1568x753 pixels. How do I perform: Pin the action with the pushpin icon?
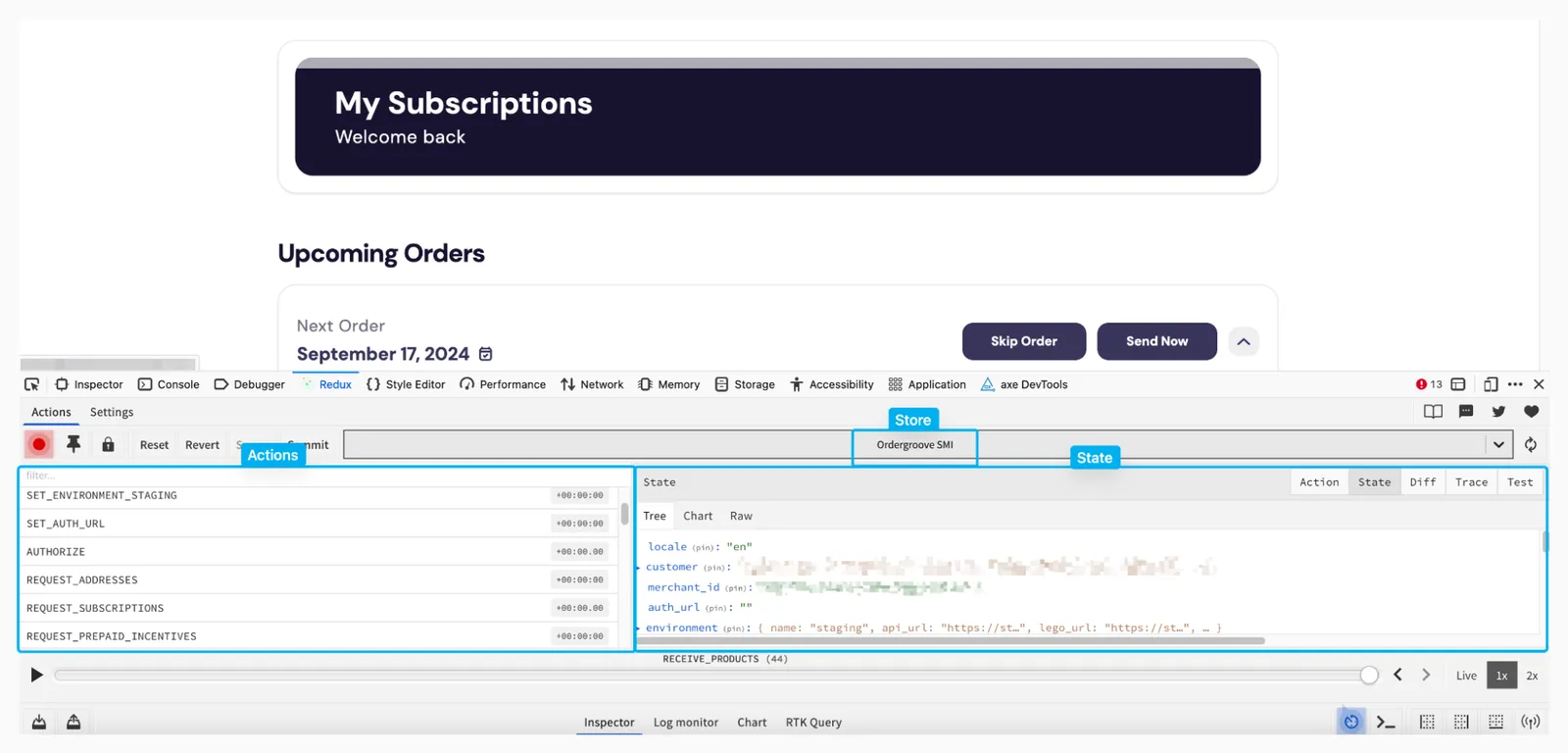(73, 444)
